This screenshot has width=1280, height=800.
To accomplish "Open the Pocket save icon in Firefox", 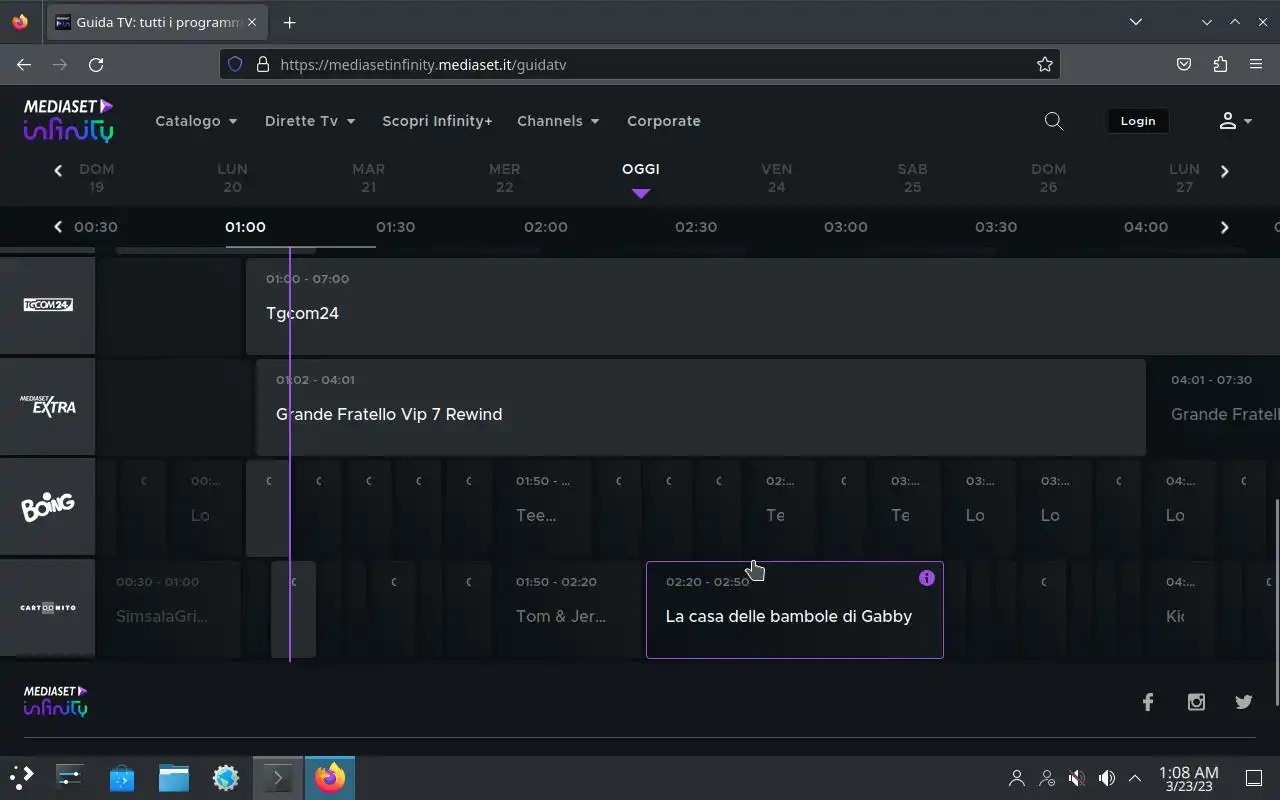I will point(1184,64).
